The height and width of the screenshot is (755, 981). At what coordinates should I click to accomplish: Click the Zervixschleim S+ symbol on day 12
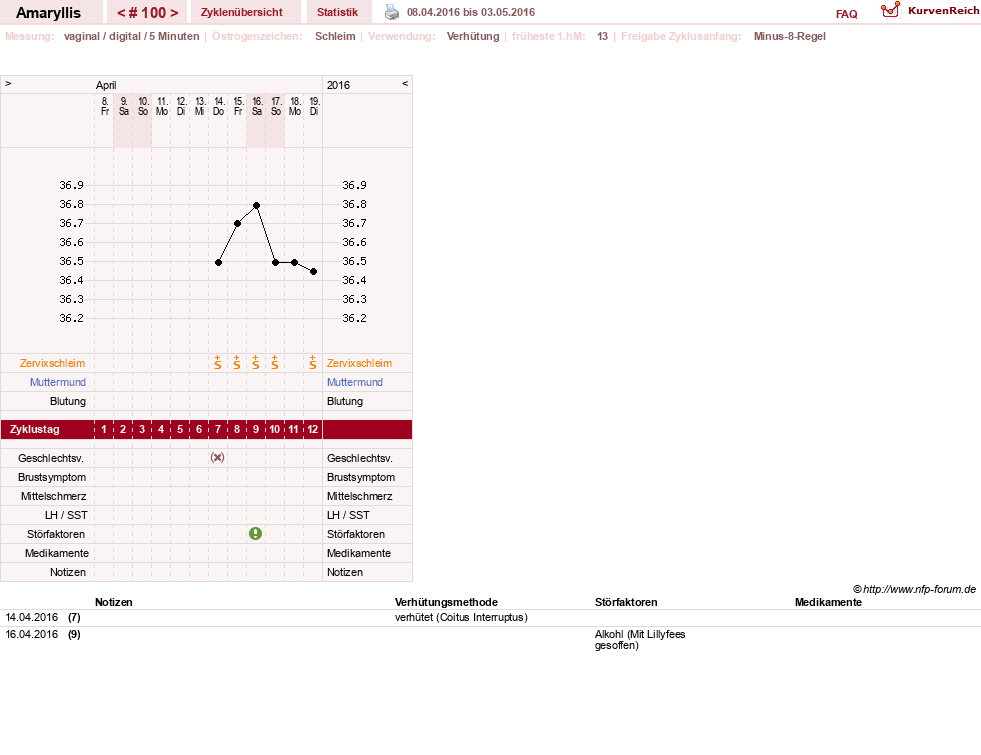313,362
